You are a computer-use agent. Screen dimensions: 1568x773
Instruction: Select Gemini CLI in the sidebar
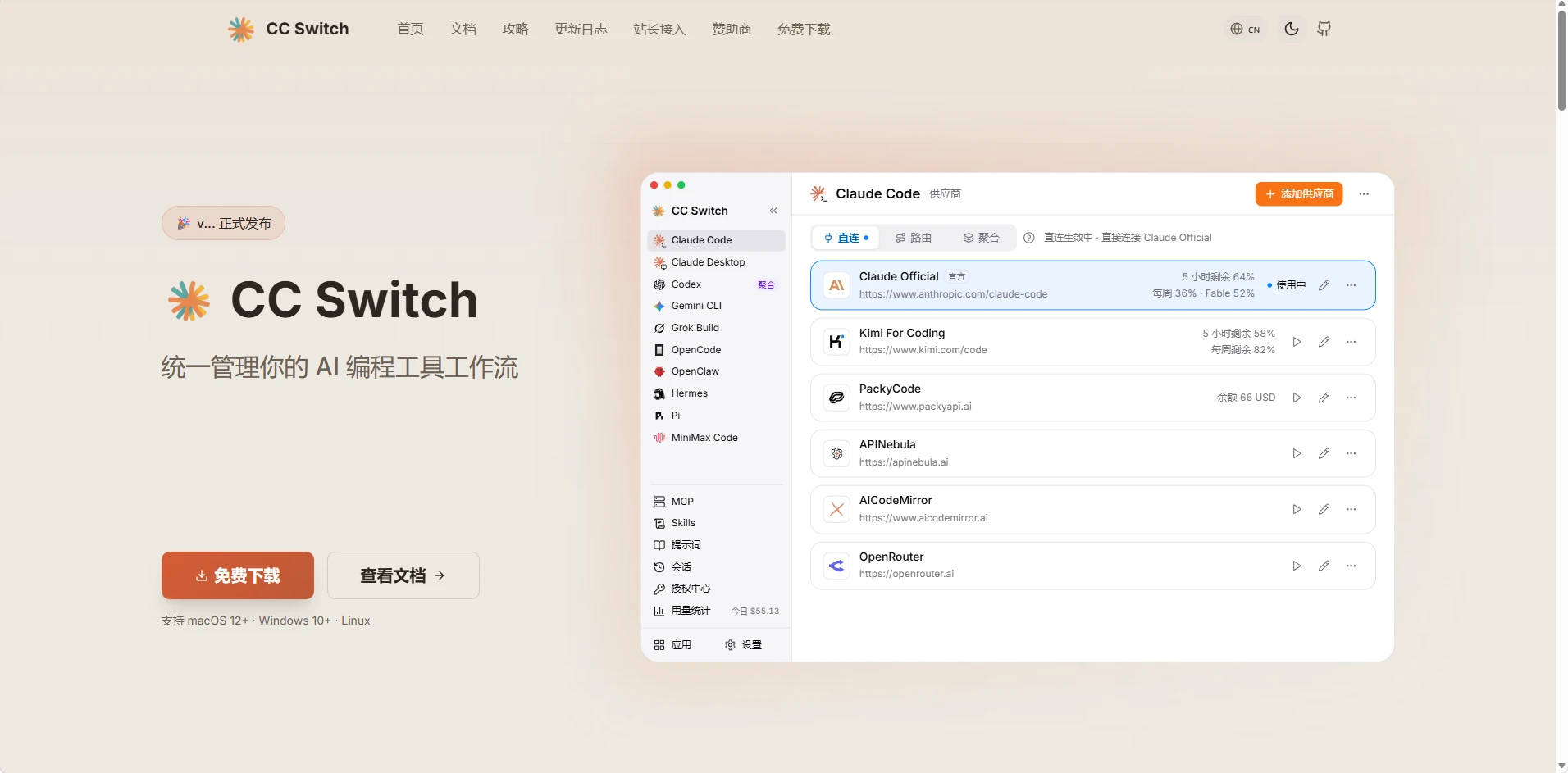click(x=716, y=306)
